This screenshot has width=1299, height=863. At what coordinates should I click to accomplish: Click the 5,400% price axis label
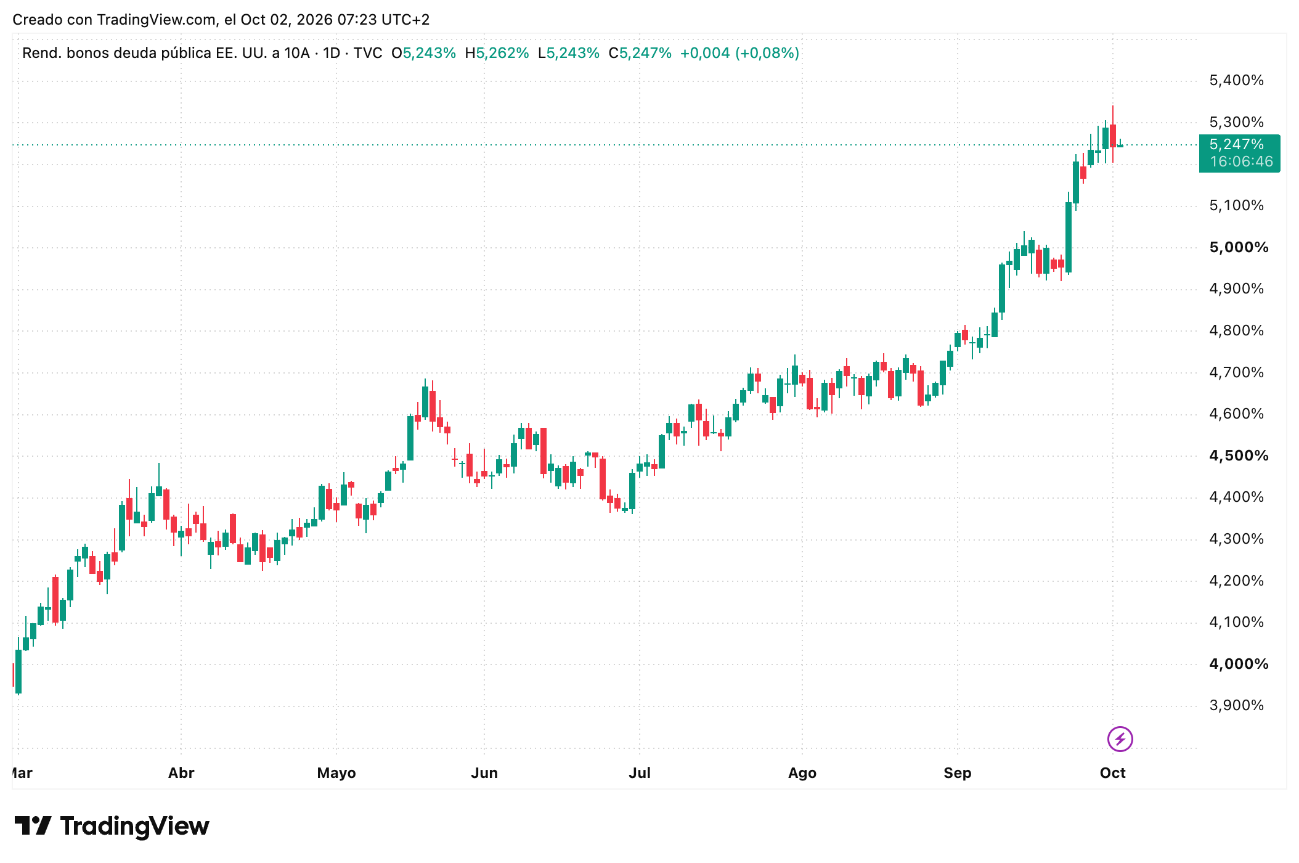(x=1236, y=80)
